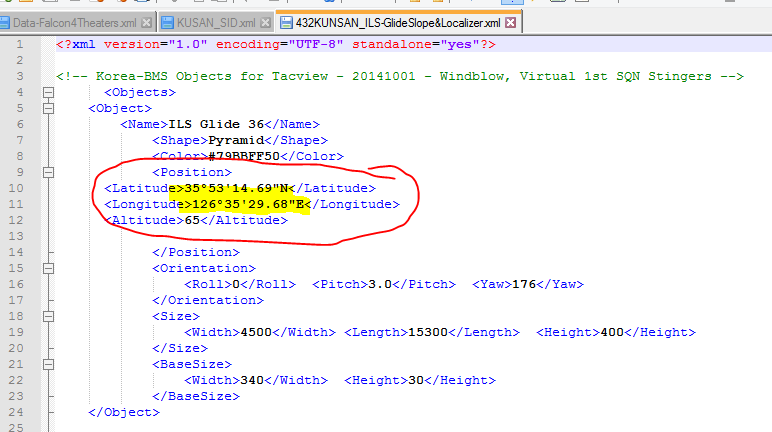Switch to KUSAN_SID.xml tab
This screenshot has width=772, height=432.
coord(216,23)
